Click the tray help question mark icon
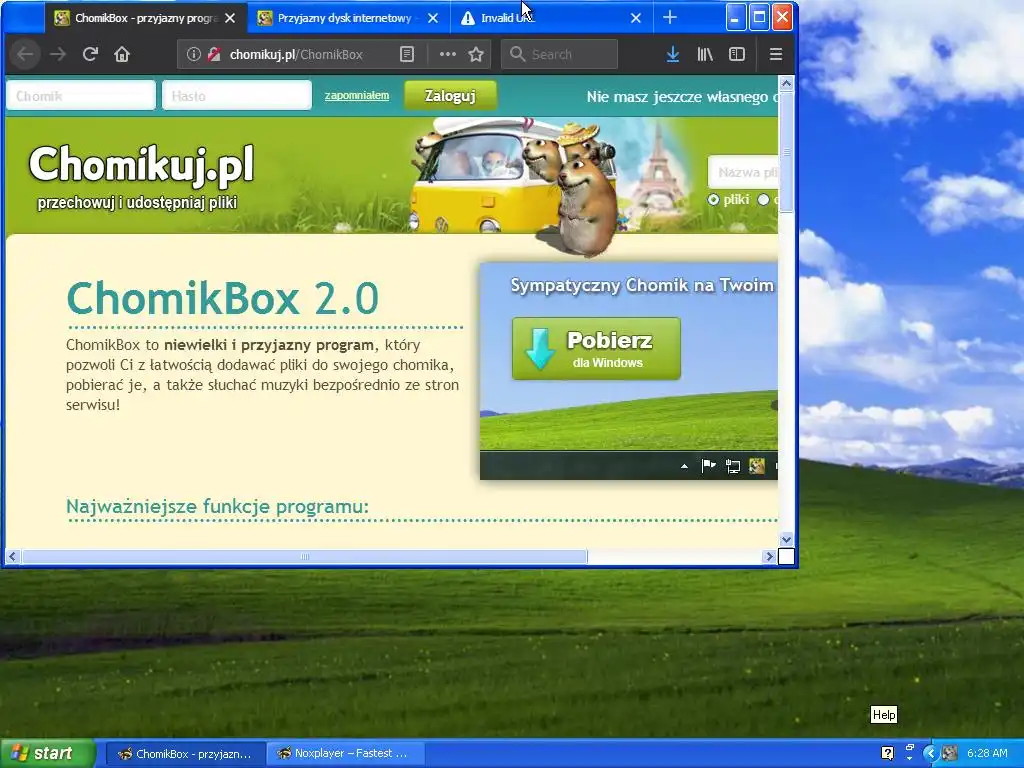The image size is (1024, 768). 887,753
